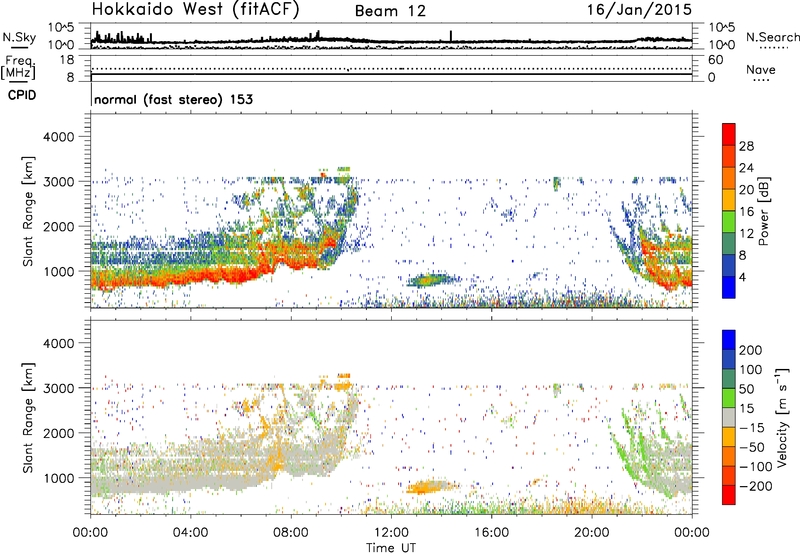The height and width of the screenshot is (554, 800).
Task: Select the red top segment of power colorbar
Action: tap(729, 135)
